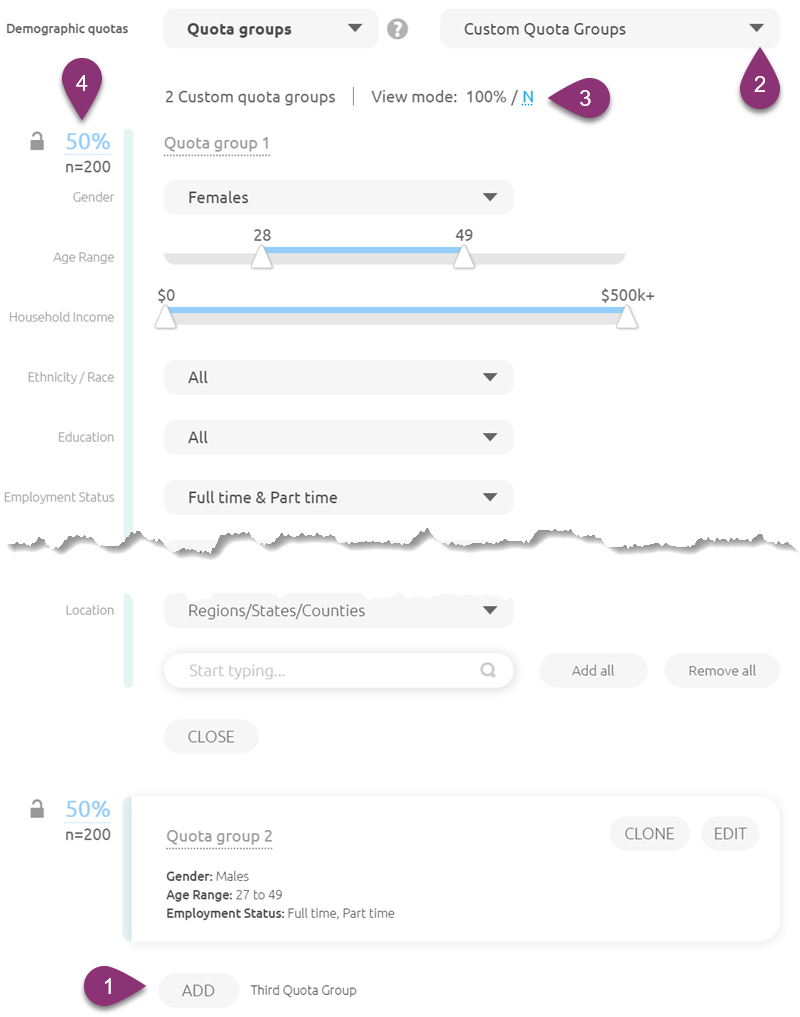Open the Employment Status dropdown

click(338, 498)
